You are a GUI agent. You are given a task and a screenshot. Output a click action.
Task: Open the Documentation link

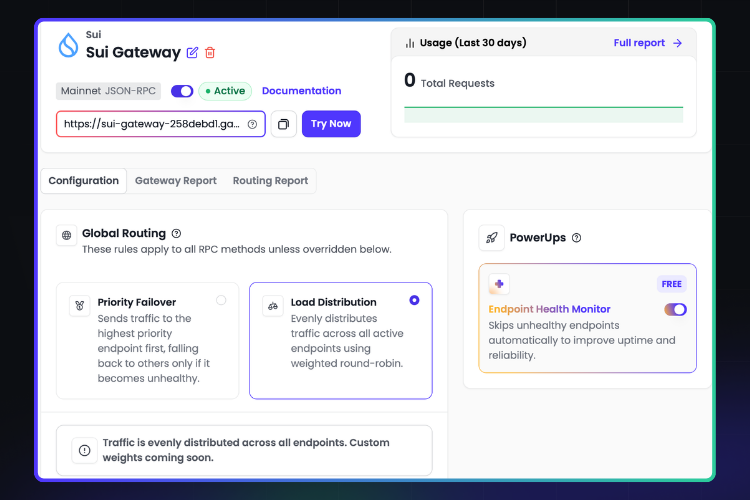click(x=301, y=91)
